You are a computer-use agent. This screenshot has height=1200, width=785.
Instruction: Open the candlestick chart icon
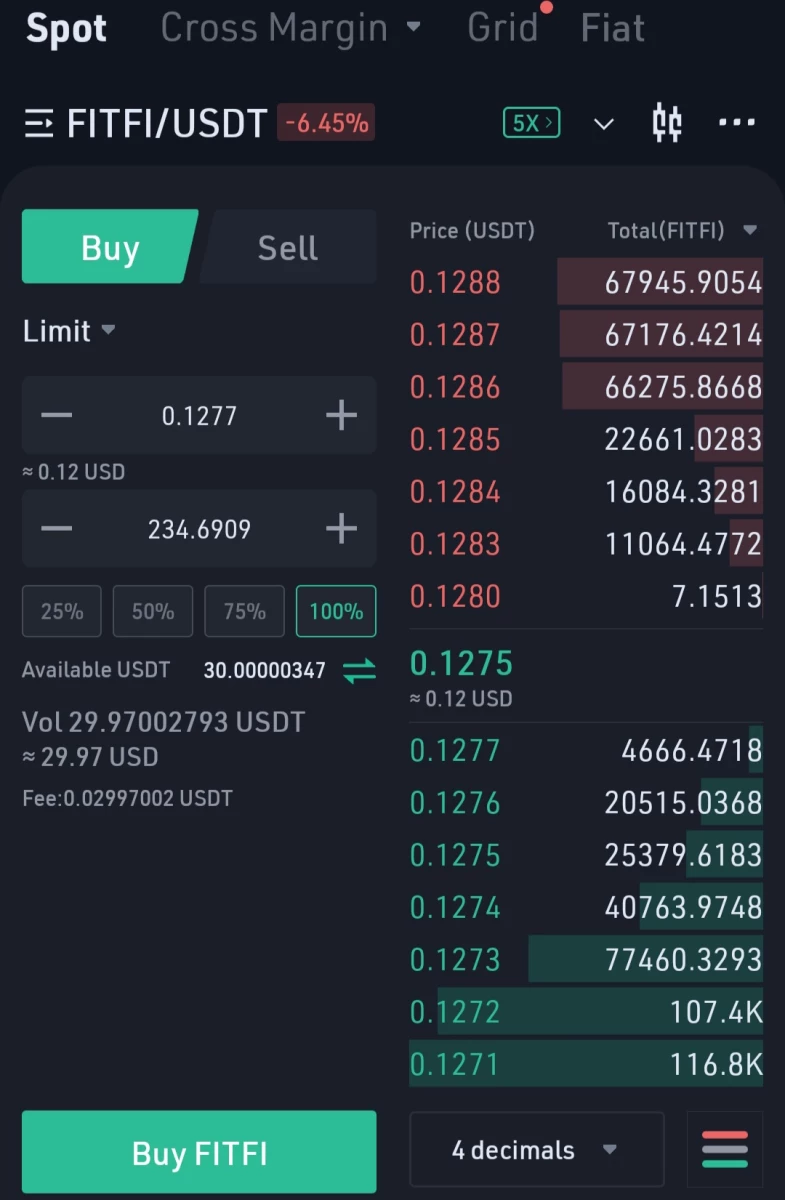pyautogui.click(x=666, y=123)
